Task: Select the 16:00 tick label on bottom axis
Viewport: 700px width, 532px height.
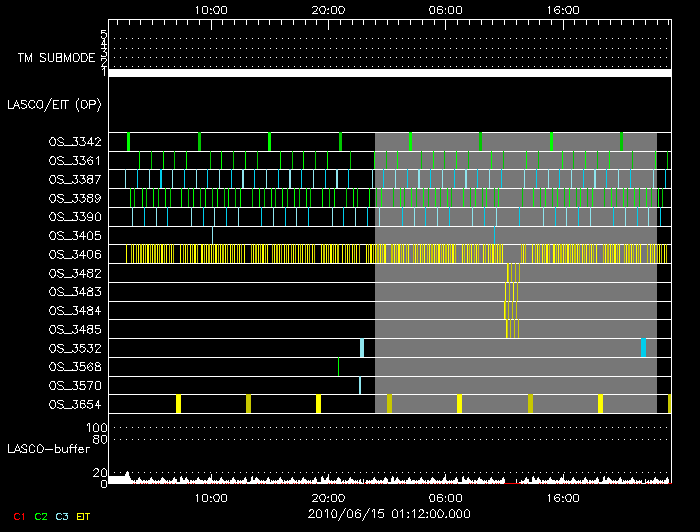Action: pos(563,497)
